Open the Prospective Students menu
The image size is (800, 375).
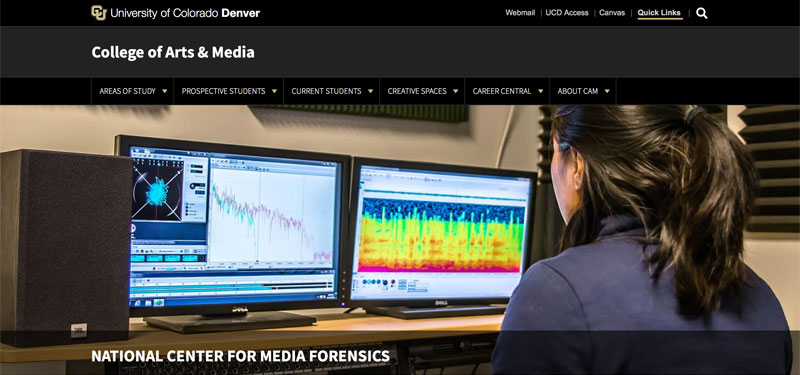tap(223, 91)
